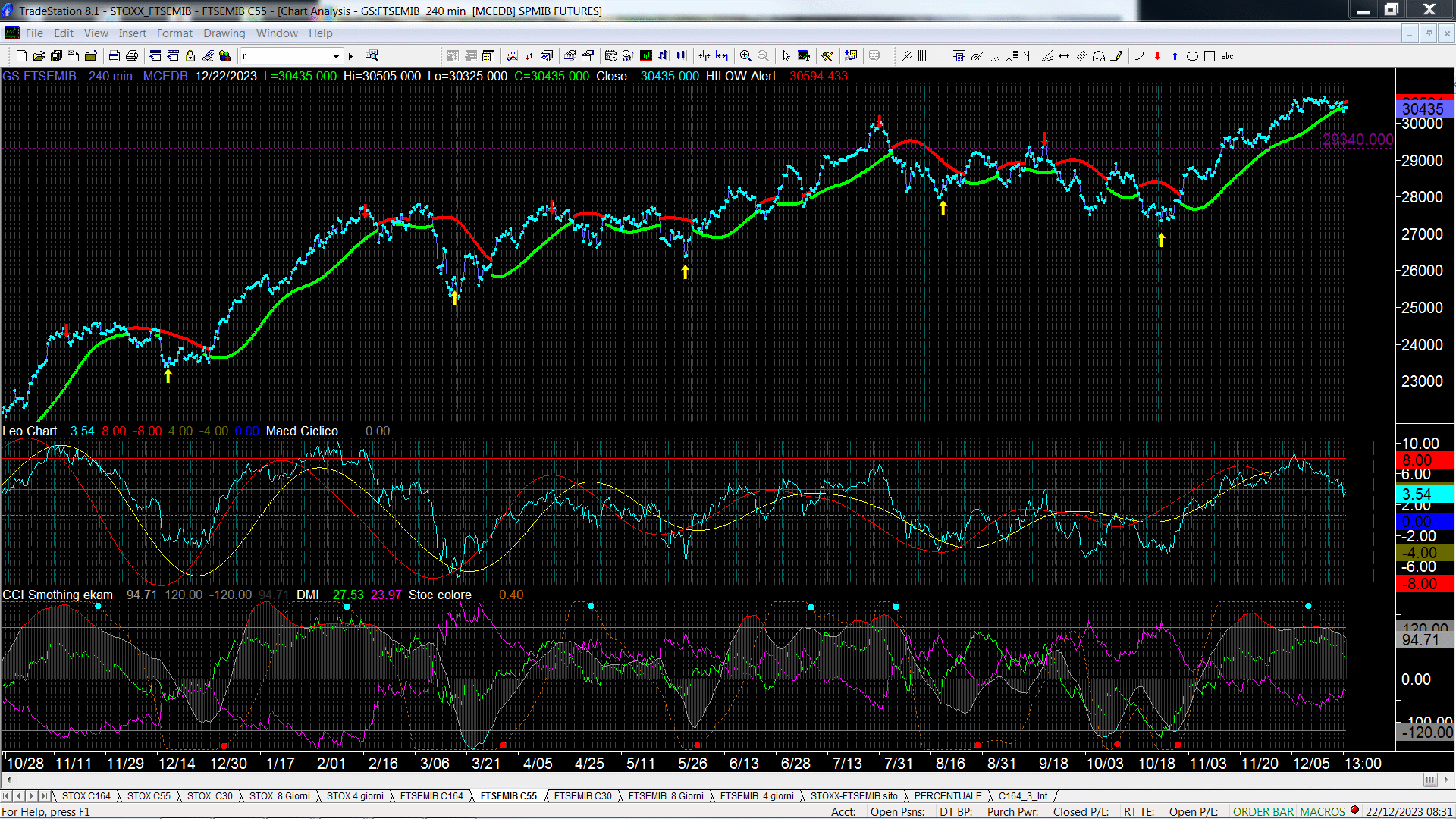Click the symbol lookup magnifier icon

372,56
